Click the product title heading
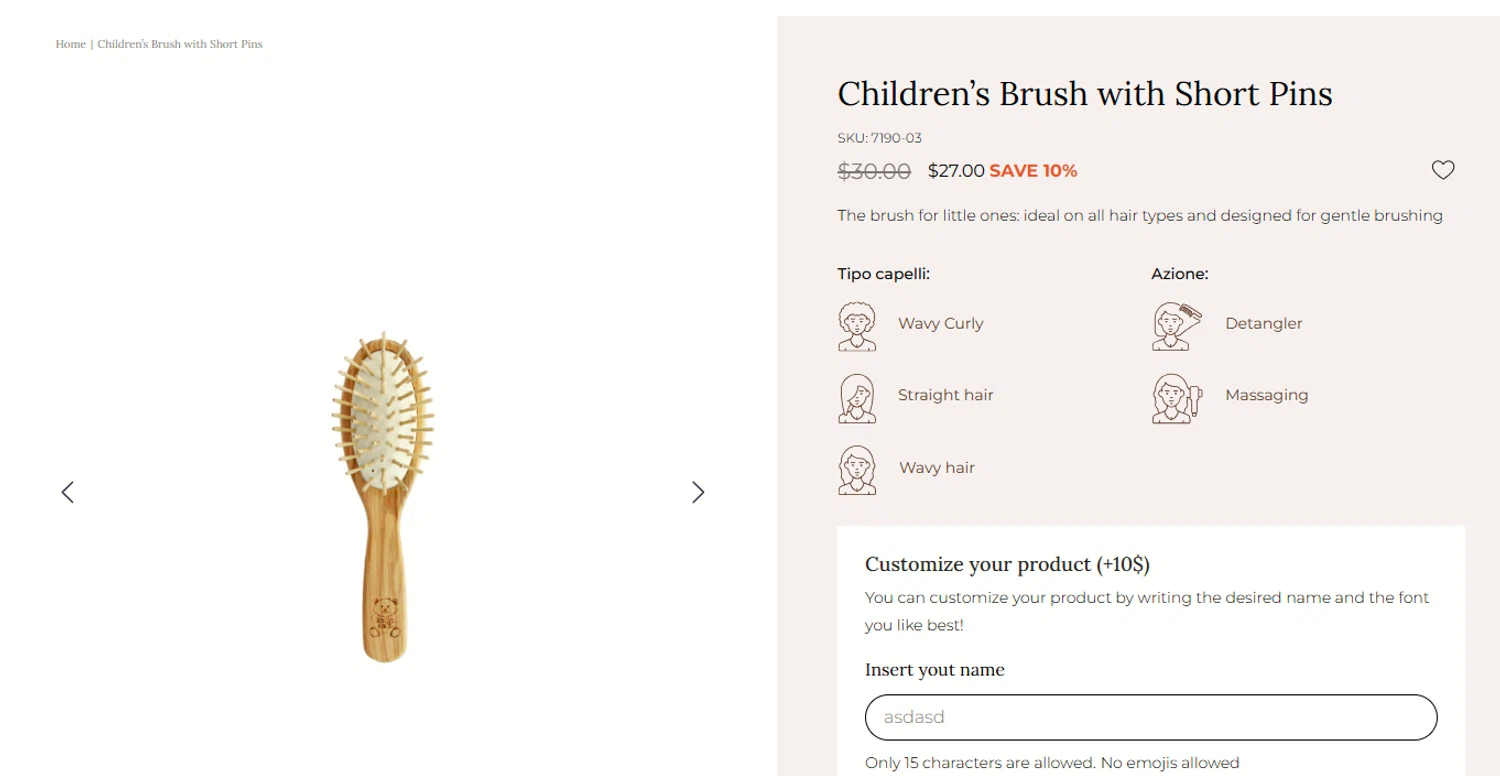Screen dimensions: 1500x776 [1084, 94]
